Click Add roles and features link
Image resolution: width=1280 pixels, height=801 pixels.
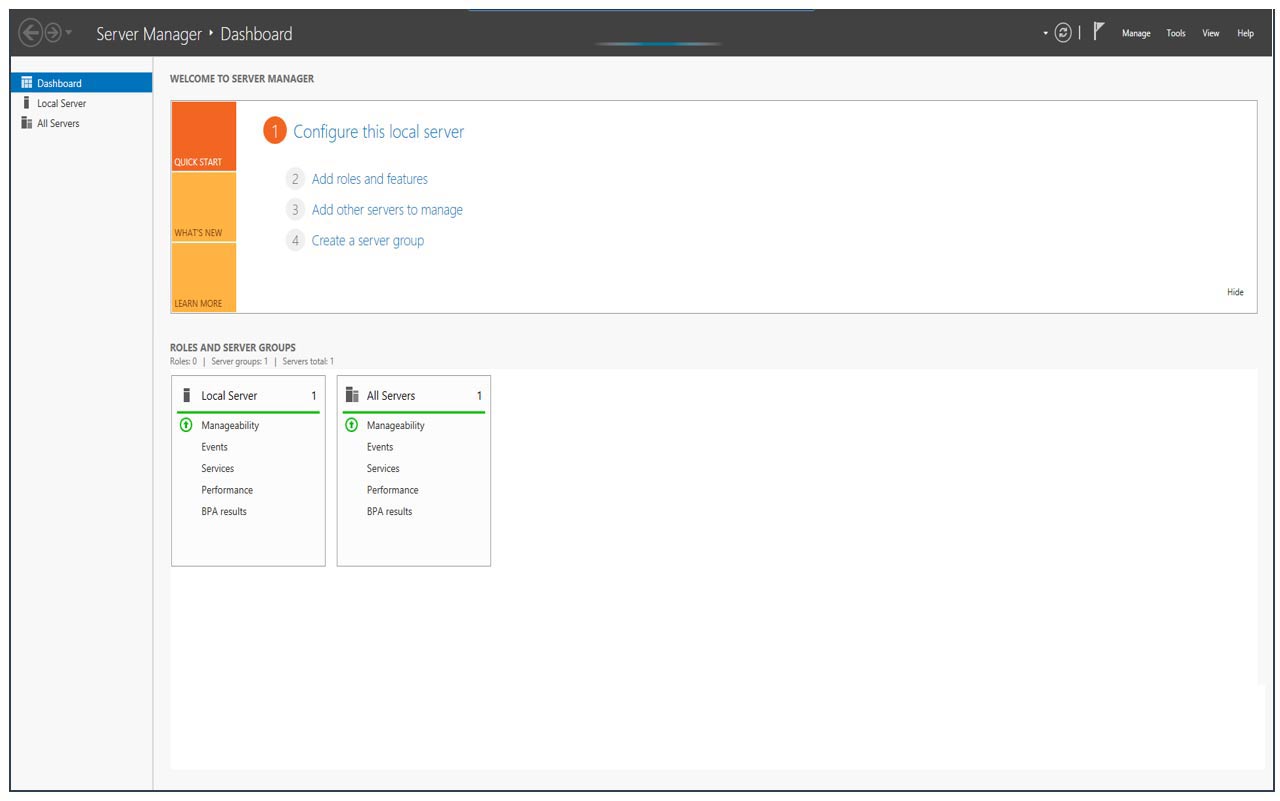(x=370, y=179)
